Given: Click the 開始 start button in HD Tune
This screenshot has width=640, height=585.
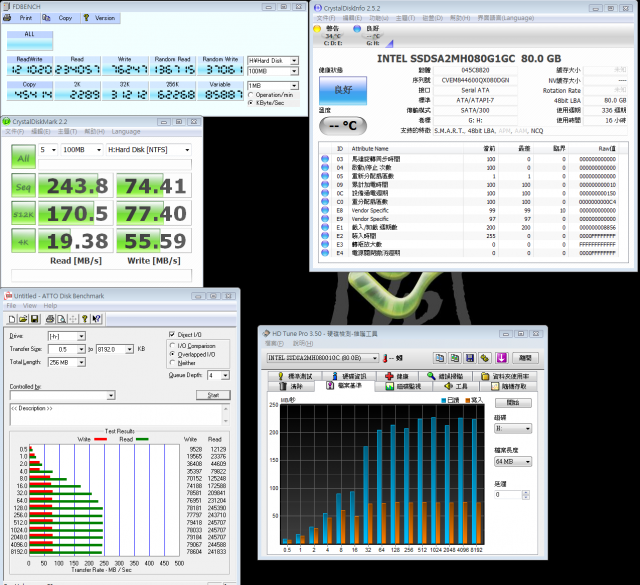Looking at the screenshot, I should (x=513, y=403).
